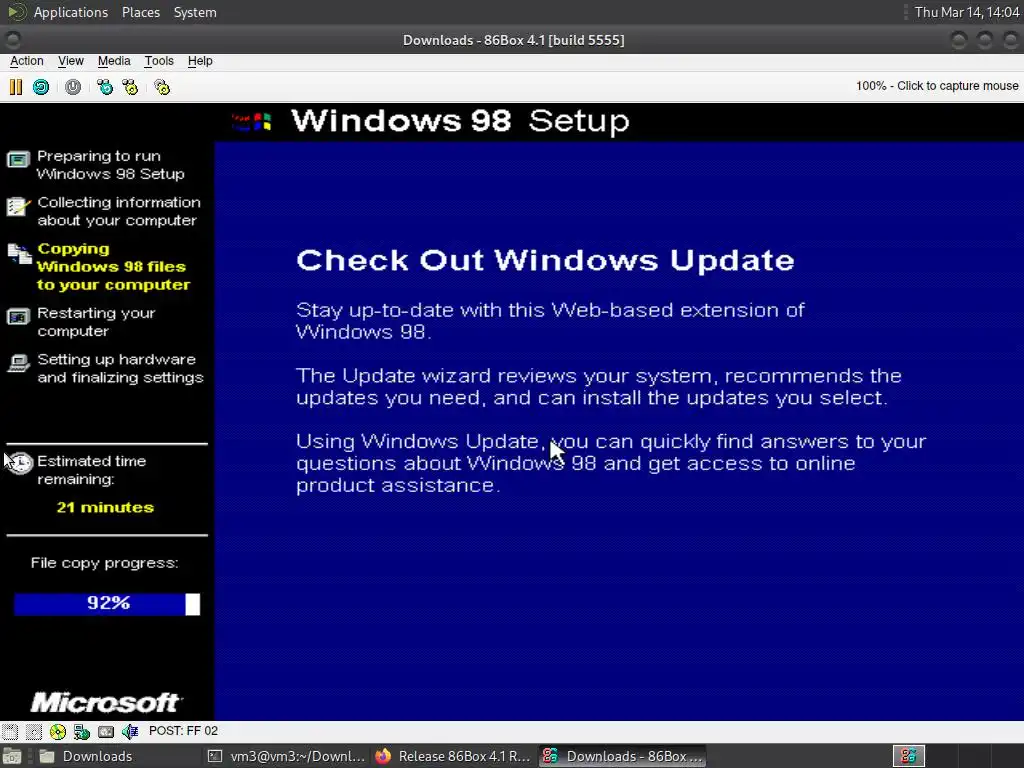
Task: Switch to vm3@vm3 terminal in taskbar
Action: pos(287,756)
